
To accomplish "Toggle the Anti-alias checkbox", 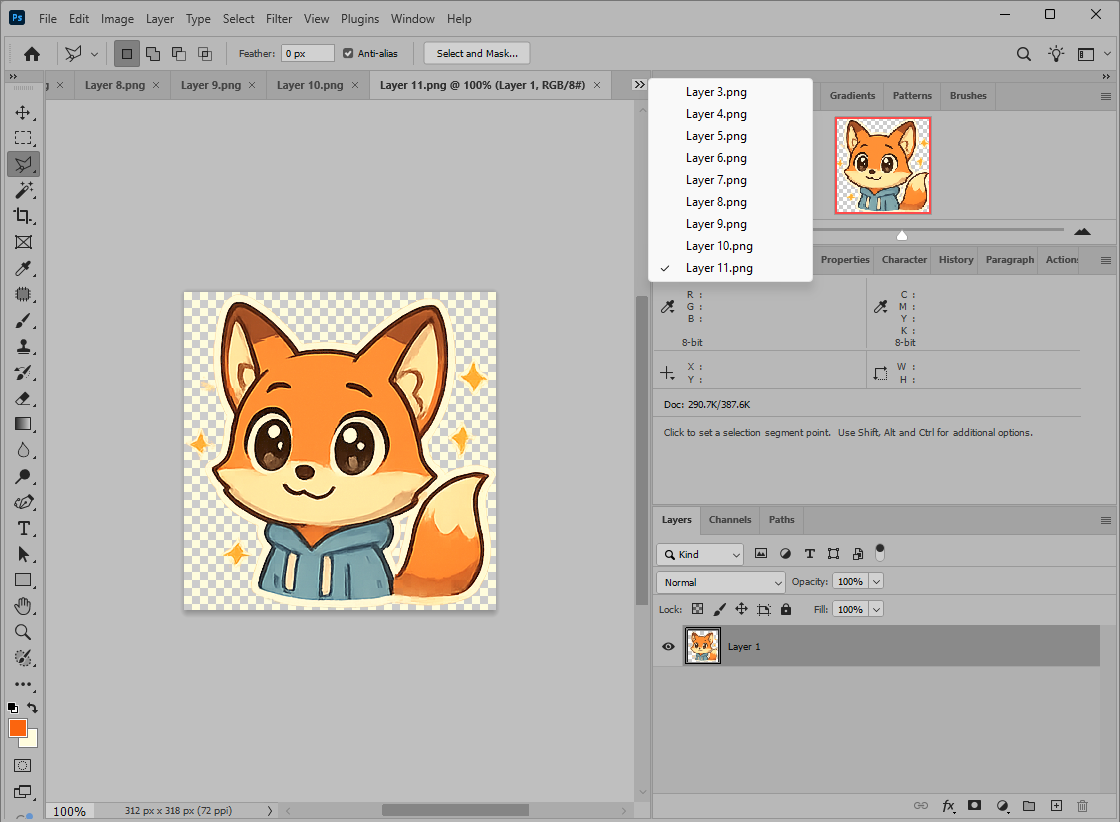I will (348, 54).
